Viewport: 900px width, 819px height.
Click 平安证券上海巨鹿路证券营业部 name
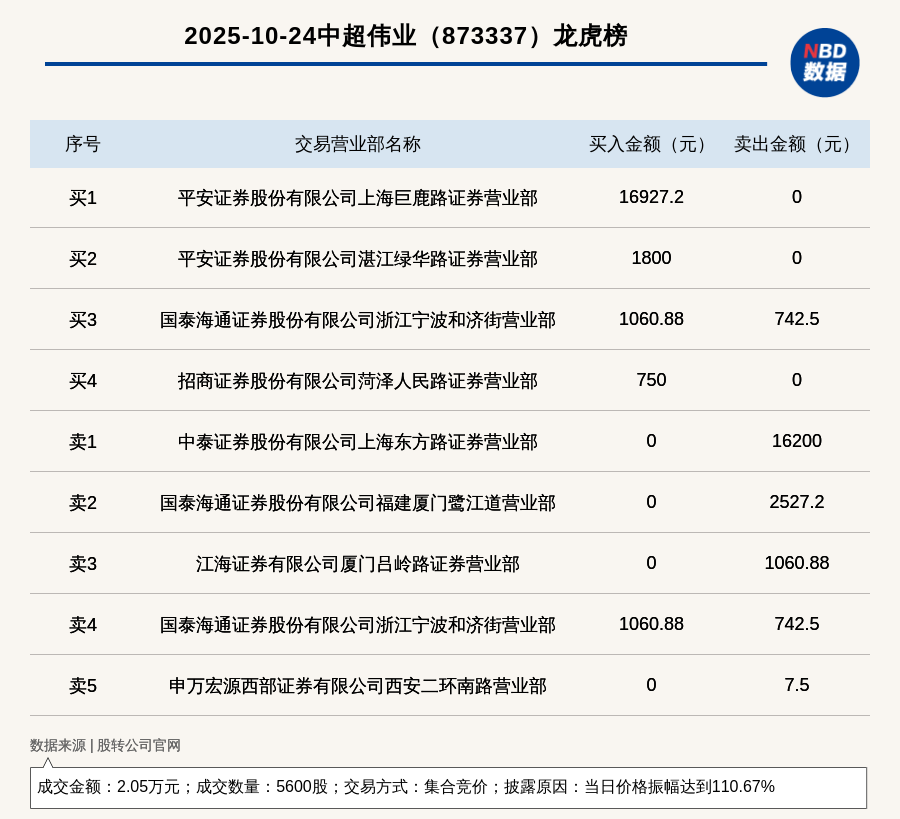point(357,198)
